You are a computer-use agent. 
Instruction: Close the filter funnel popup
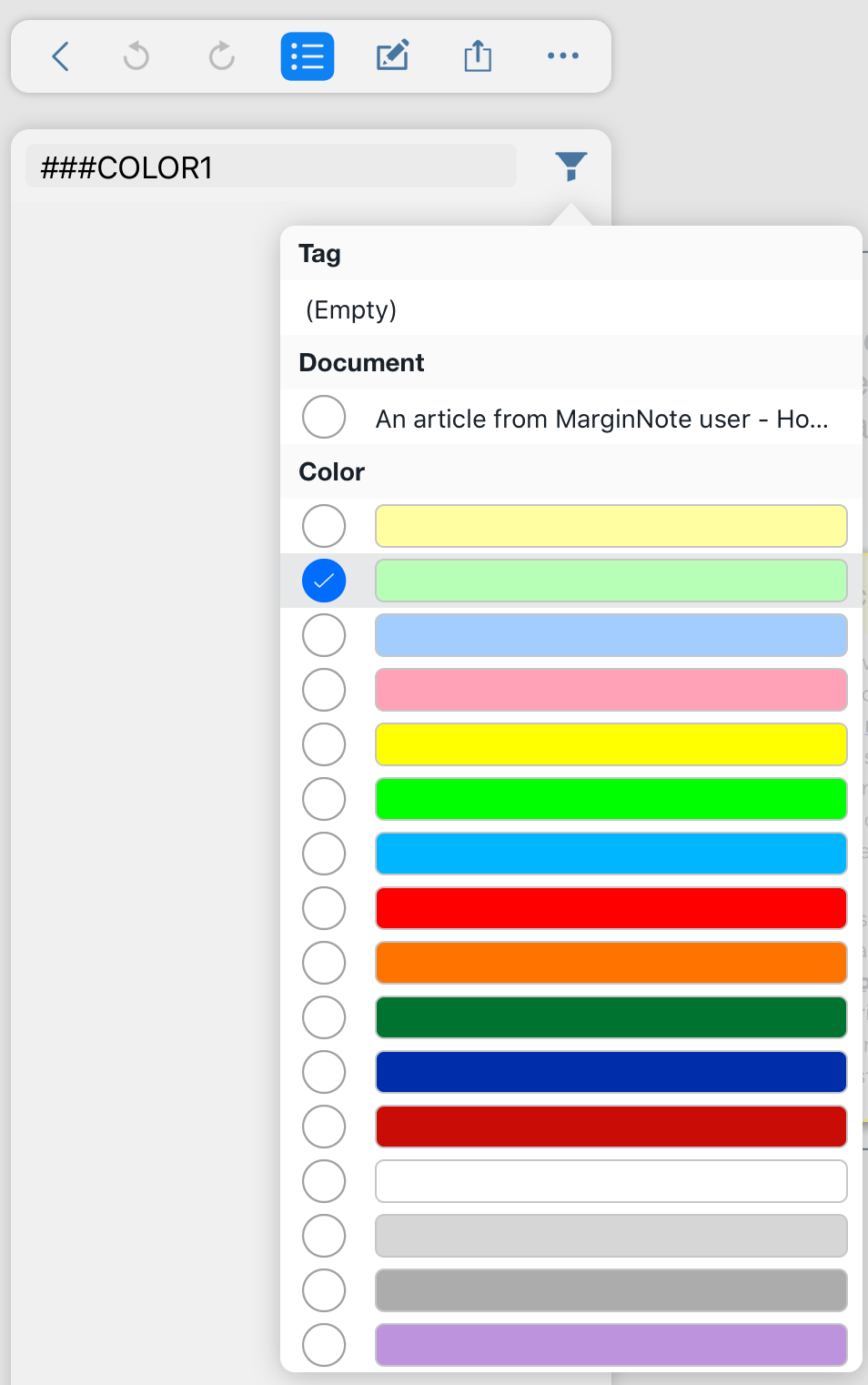coord(571,167)
